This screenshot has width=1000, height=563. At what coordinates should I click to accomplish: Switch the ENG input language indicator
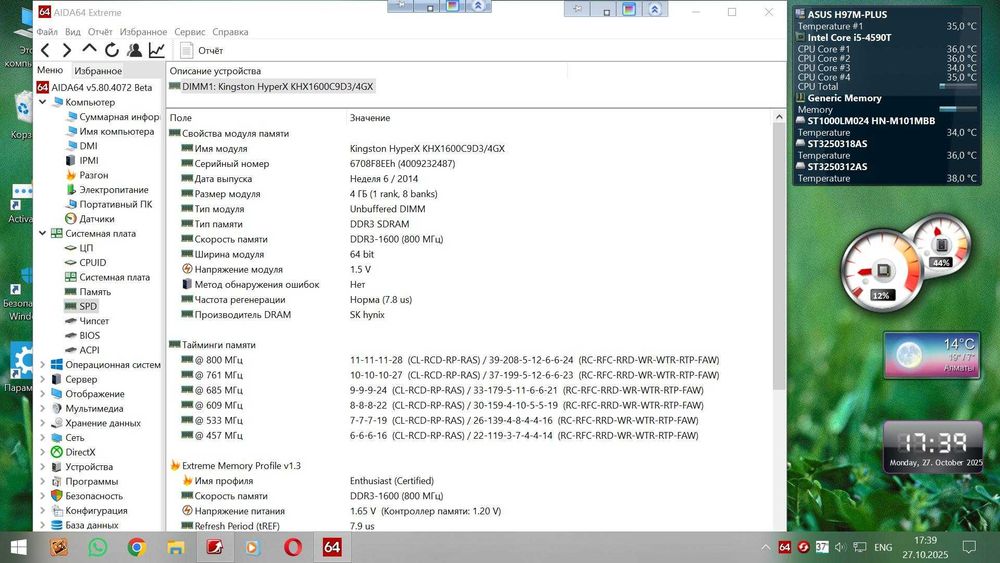click(883, 548)
